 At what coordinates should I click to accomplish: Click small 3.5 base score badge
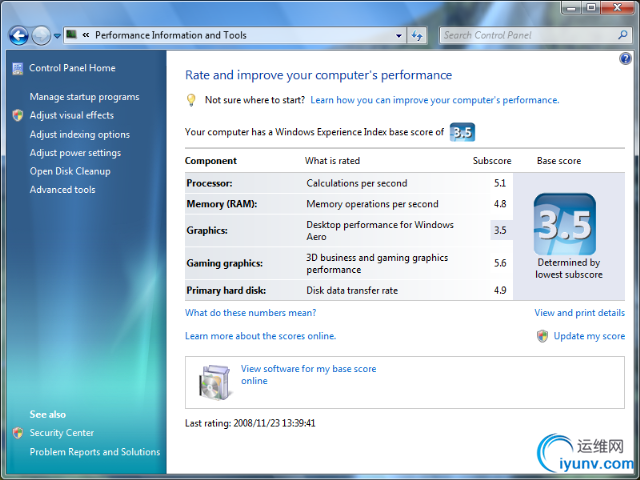pyautogui.click(x=462, y=132)
